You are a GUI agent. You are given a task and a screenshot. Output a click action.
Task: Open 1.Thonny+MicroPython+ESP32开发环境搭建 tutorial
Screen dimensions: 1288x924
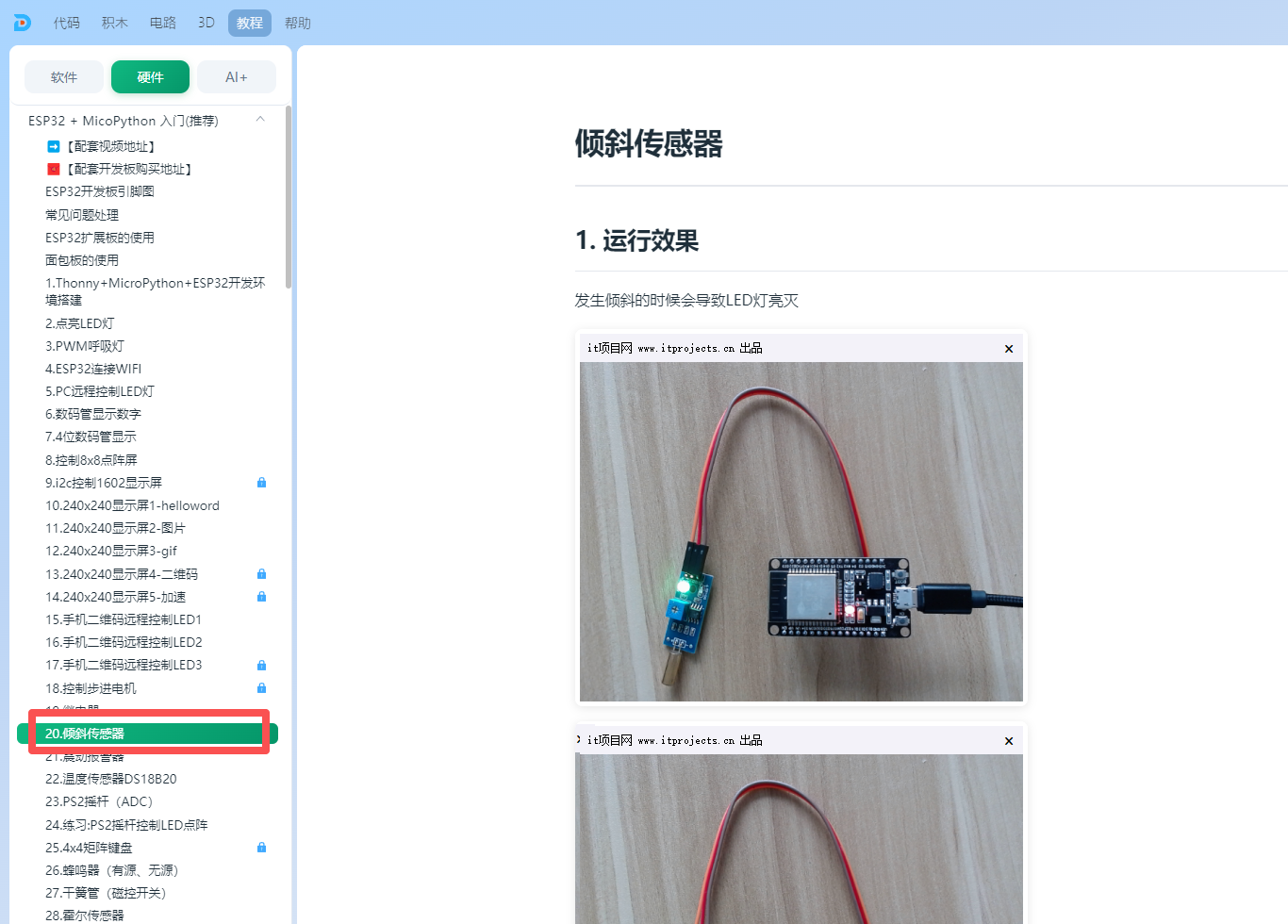[156, 291]
